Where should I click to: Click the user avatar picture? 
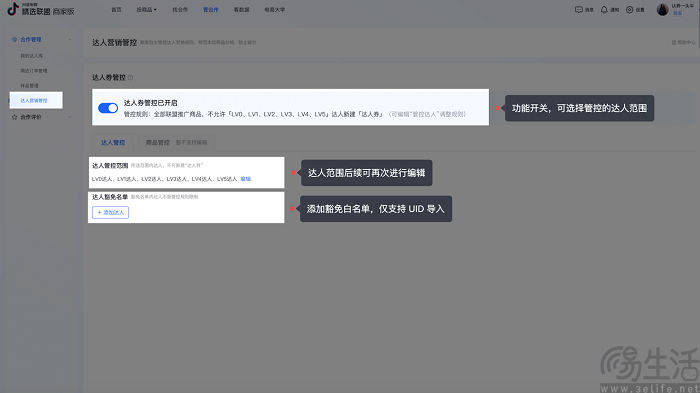(x=662, y=9)
